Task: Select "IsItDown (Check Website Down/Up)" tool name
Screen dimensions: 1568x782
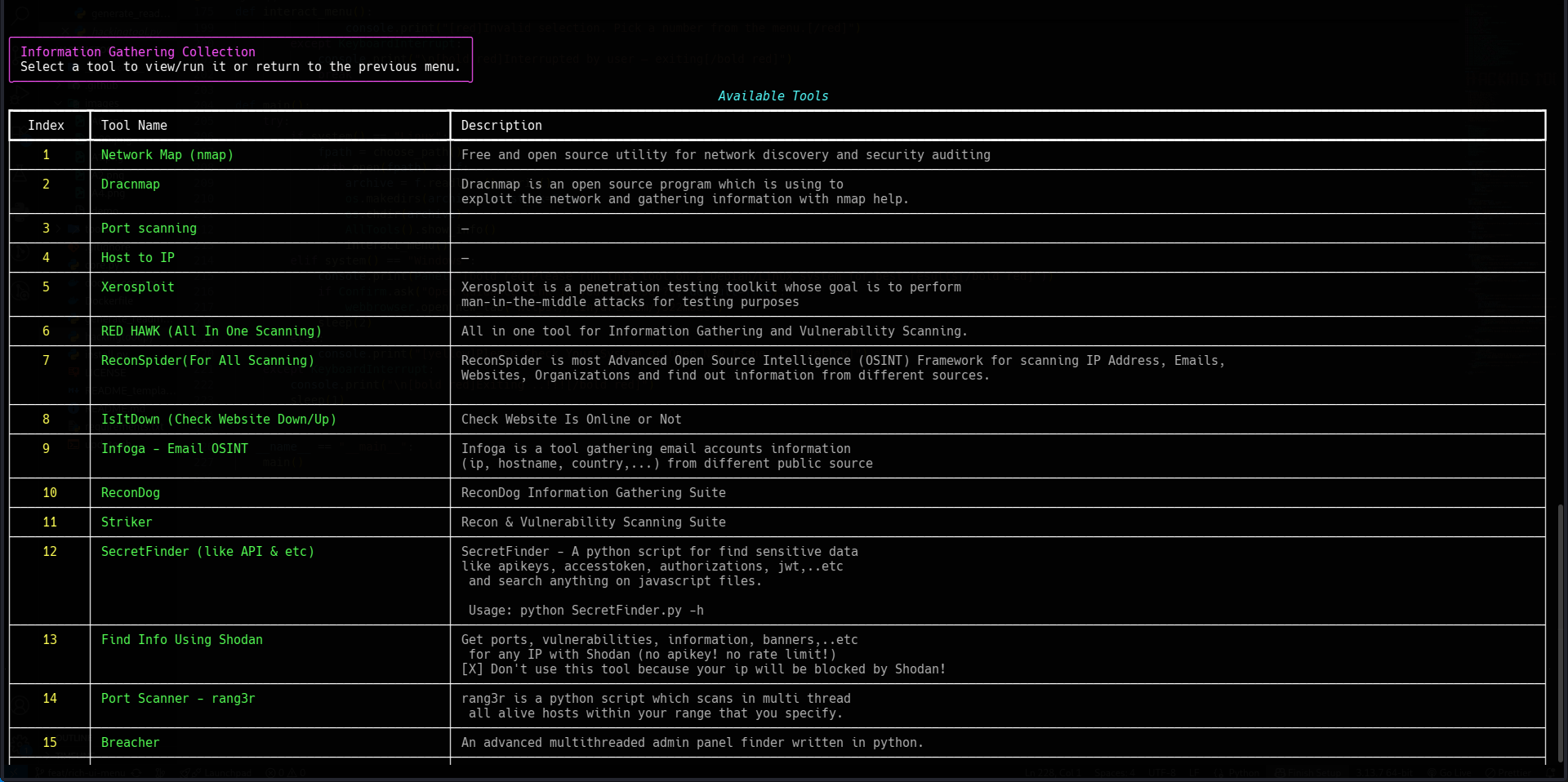Action: pos(219,420)
